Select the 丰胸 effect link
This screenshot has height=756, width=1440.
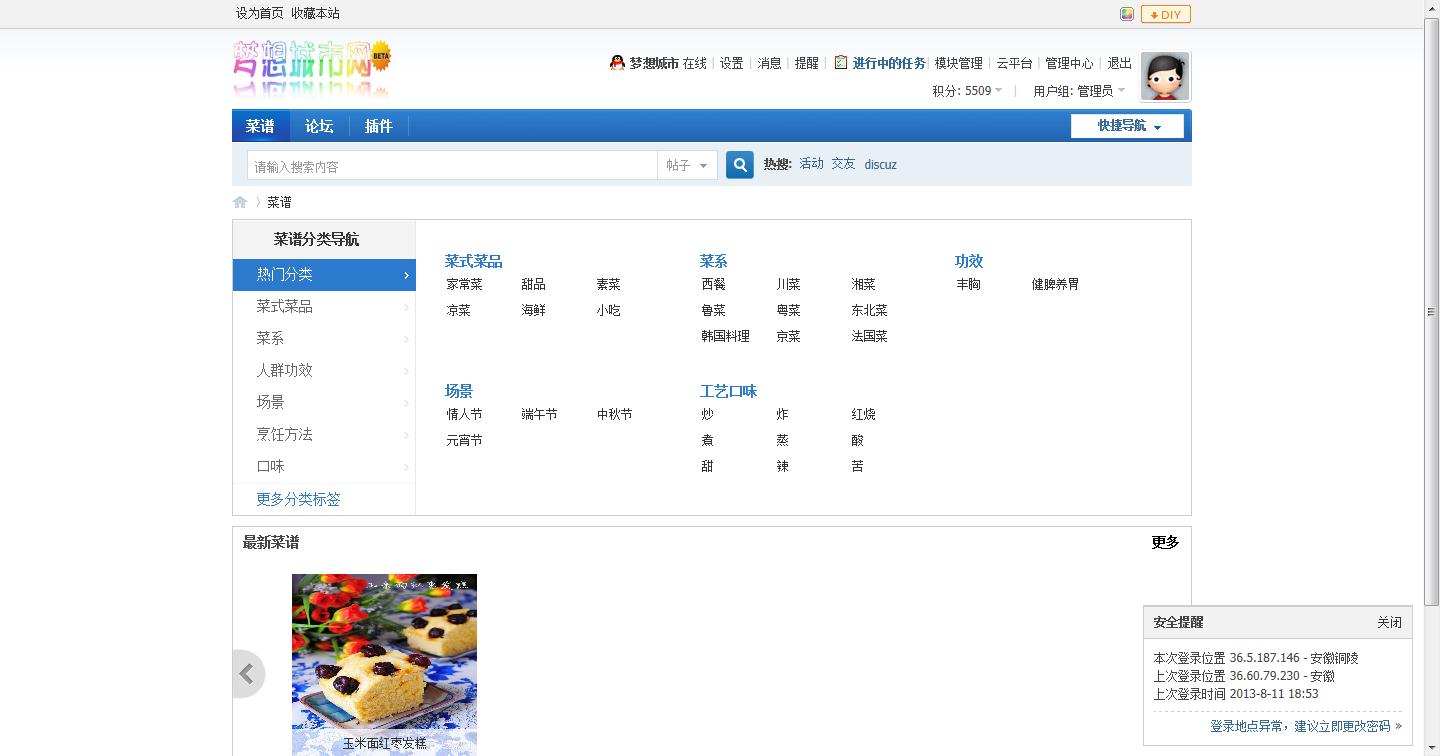(968, 284)
